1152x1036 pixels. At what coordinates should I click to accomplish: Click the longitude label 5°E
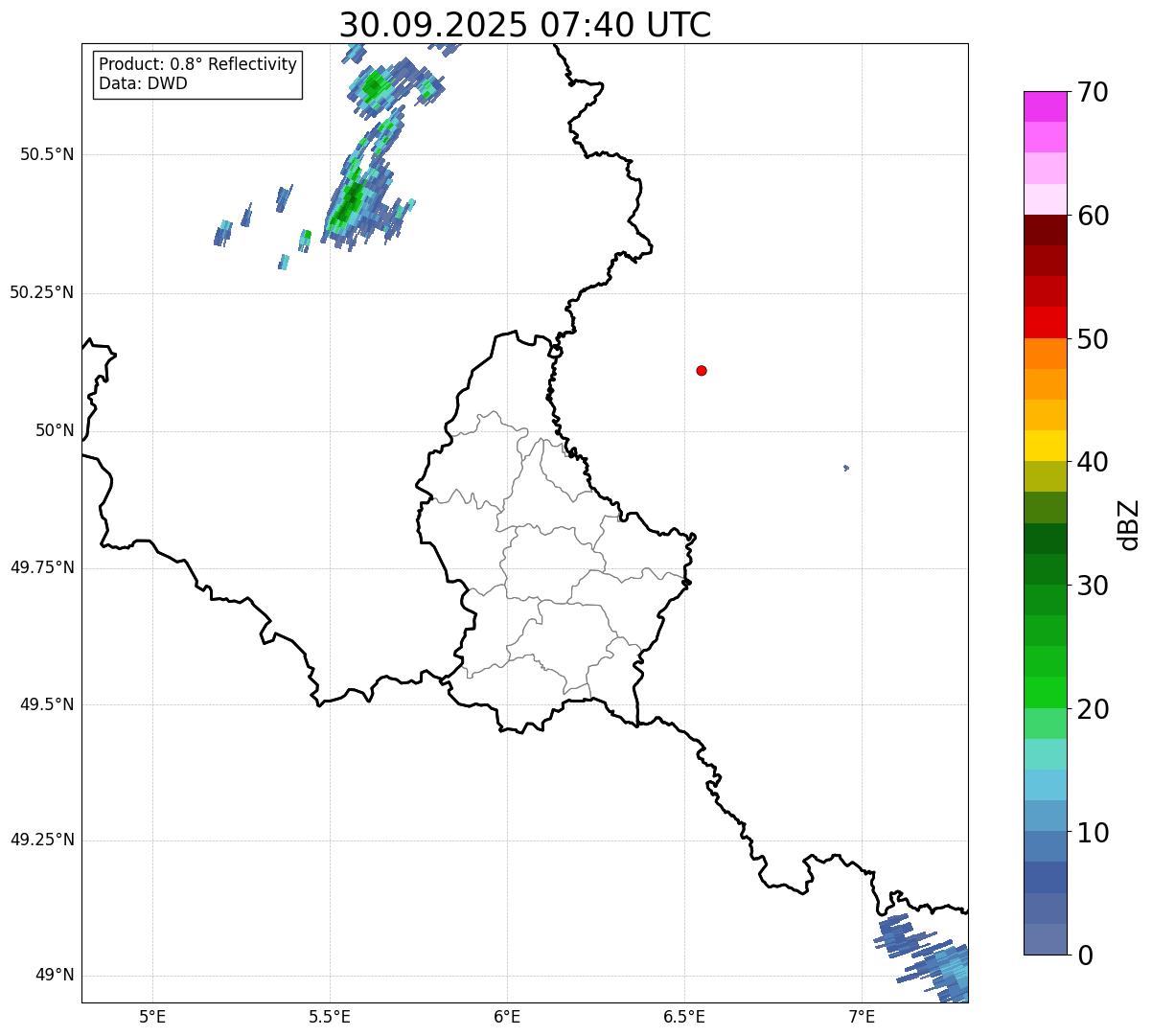(x=152, y=1016)
